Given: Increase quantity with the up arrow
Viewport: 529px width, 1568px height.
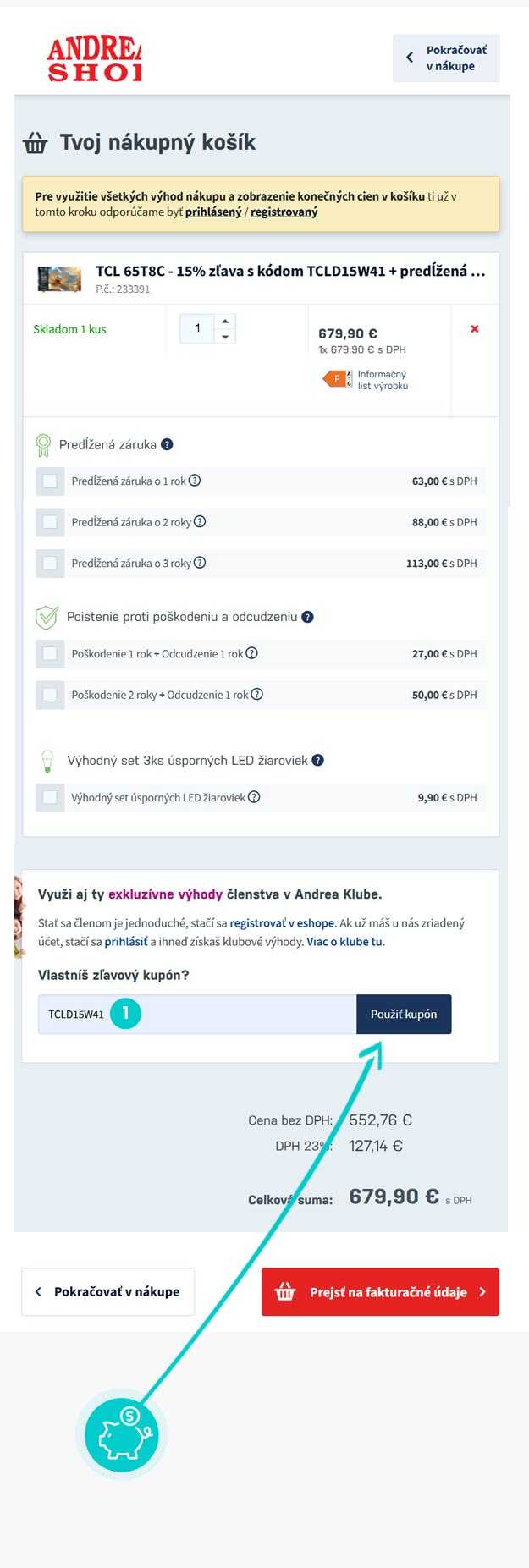Looking at the screenshot, I should pos(224,322).
